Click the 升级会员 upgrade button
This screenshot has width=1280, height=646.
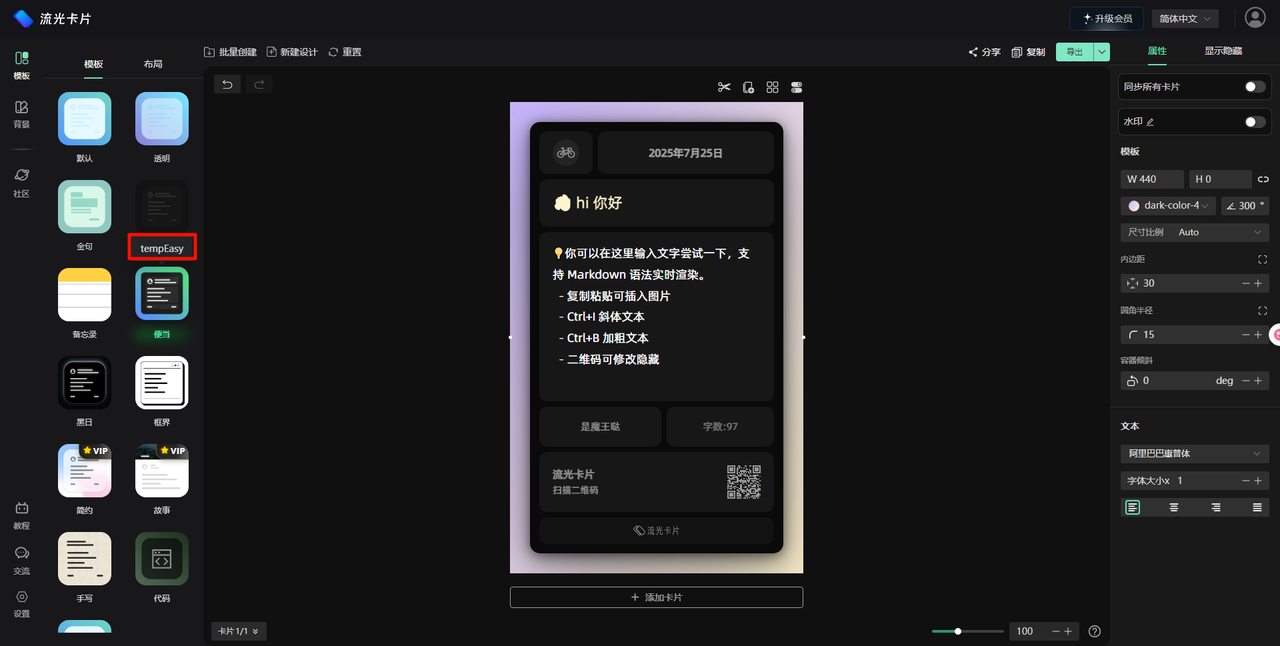click(1107, 18)
